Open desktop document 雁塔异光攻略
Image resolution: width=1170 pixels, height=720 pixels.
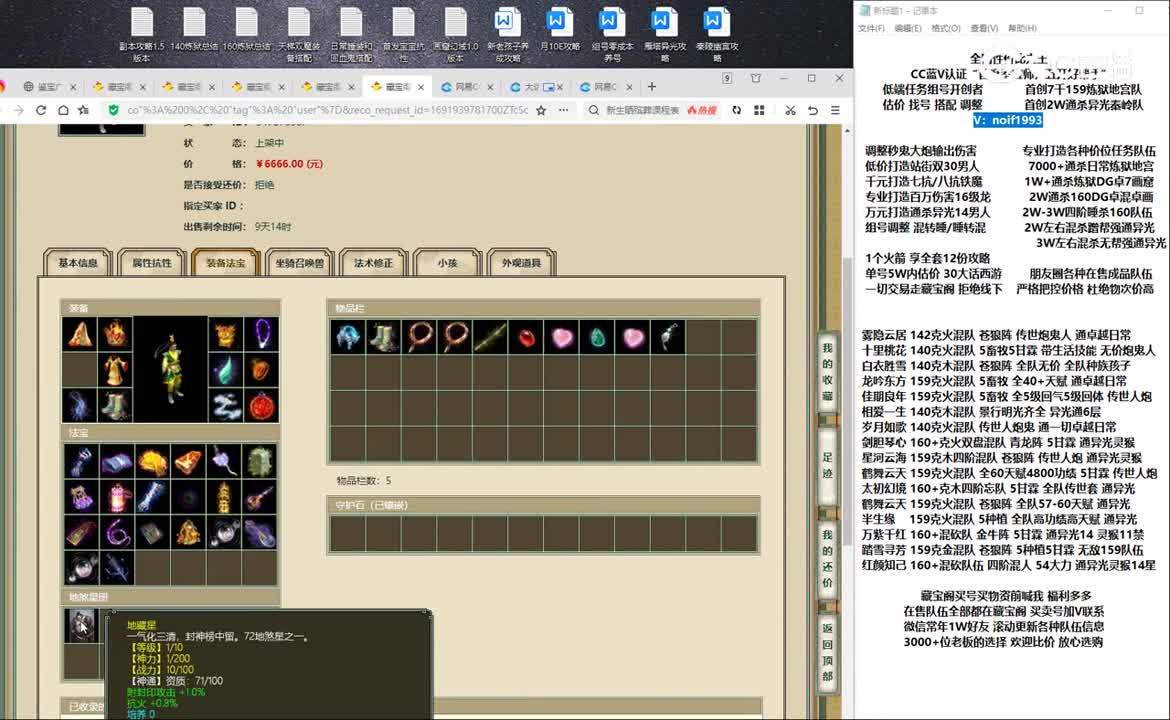(x=664, y=35)
